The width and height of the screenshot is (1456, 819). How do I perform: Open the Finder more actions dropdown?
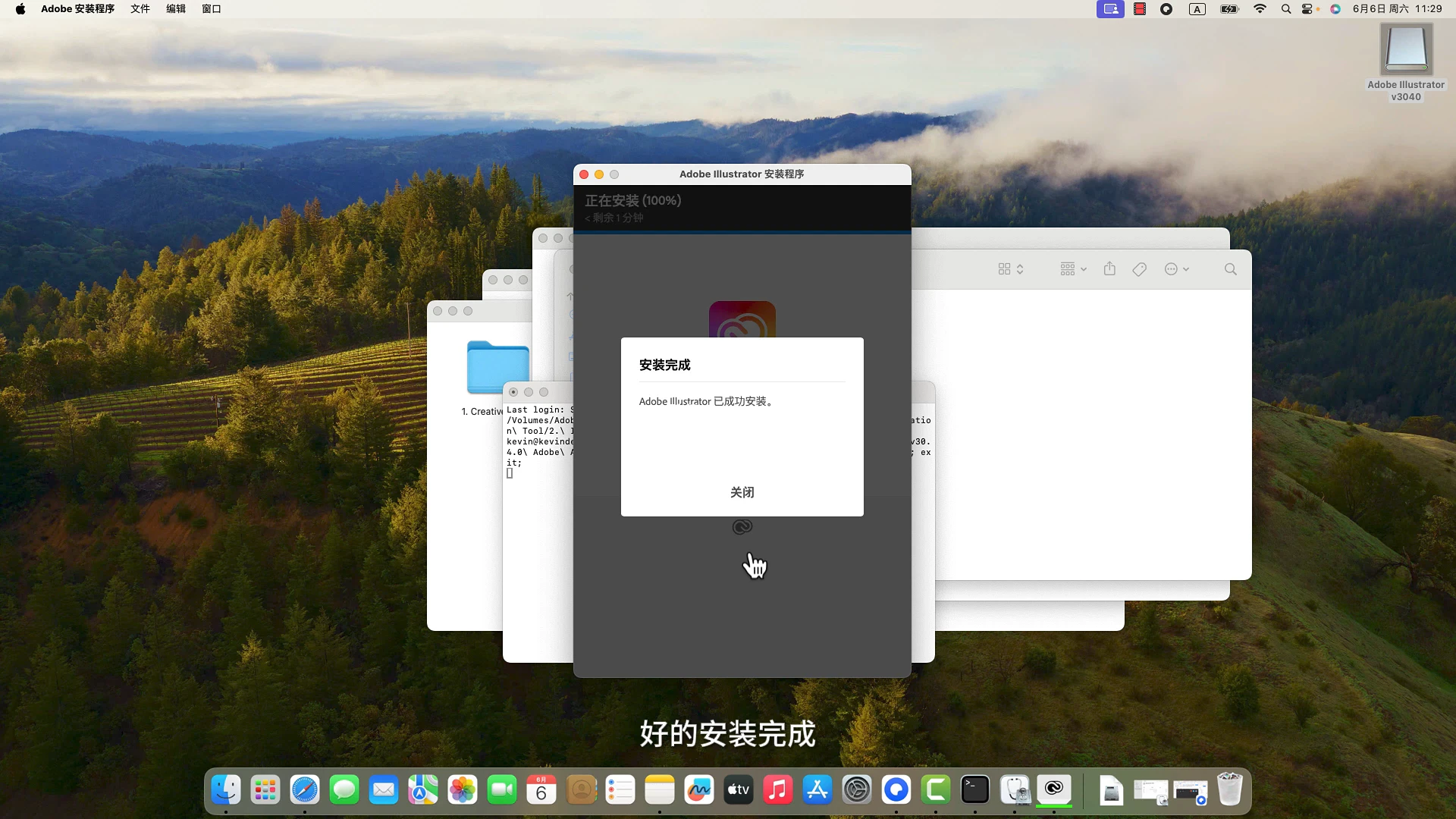(1177, 269)
